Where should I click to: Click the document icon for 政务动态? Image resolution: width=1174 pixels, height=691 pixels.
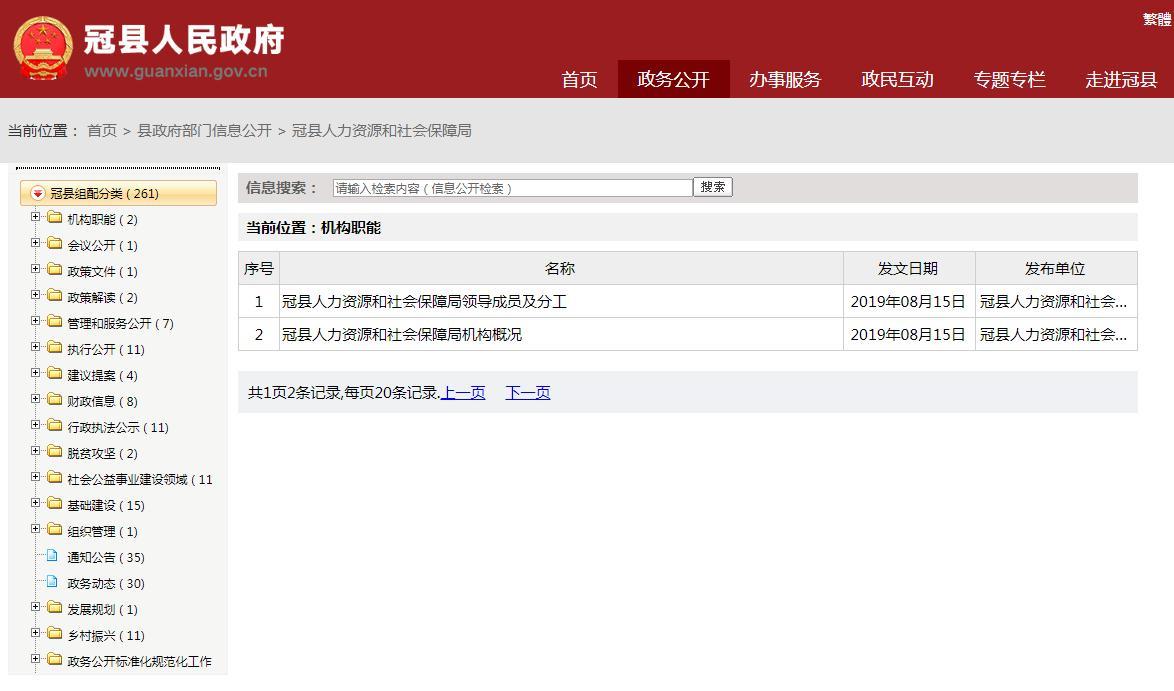tap(52, 582)
